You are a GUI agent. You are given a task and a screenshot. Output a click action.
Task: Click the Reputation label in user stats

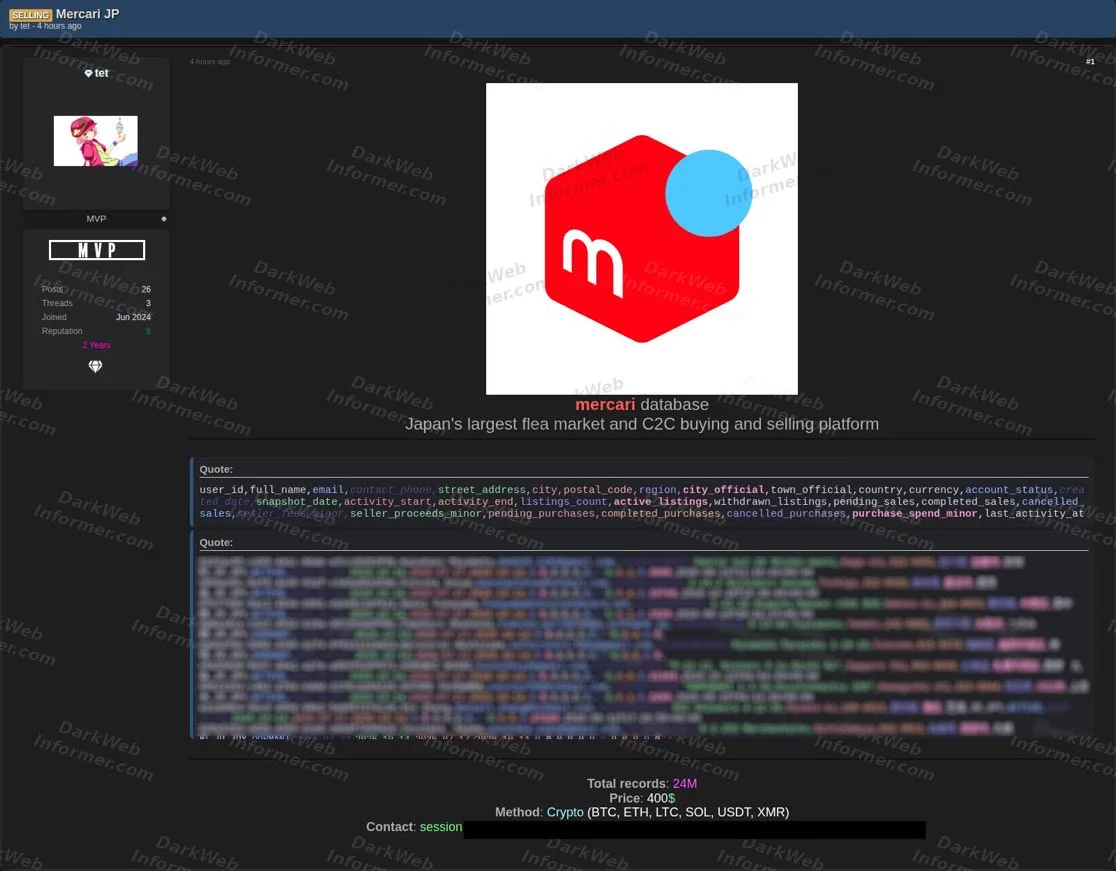[62, 331]
